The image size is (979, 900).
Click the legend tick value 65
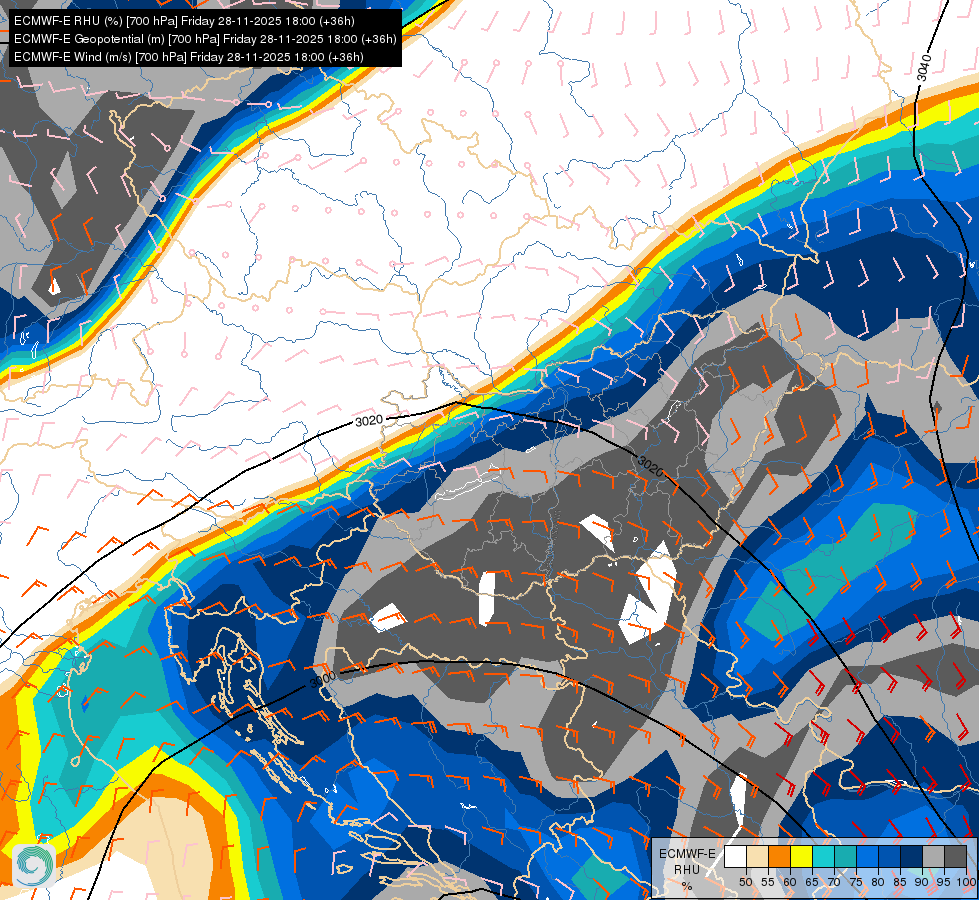[812, 883]
